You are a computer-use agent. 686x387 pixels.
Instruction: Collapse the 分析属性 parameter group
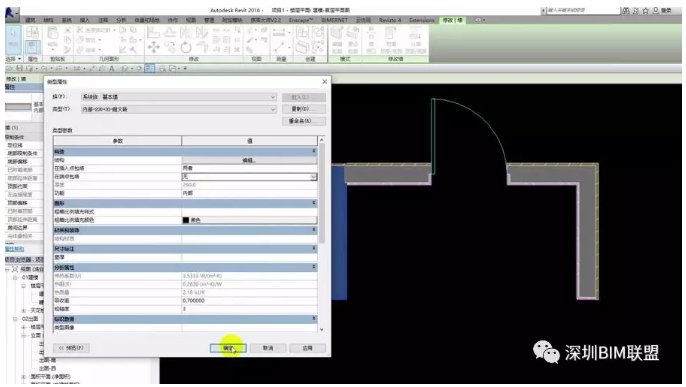coord(314,267)
